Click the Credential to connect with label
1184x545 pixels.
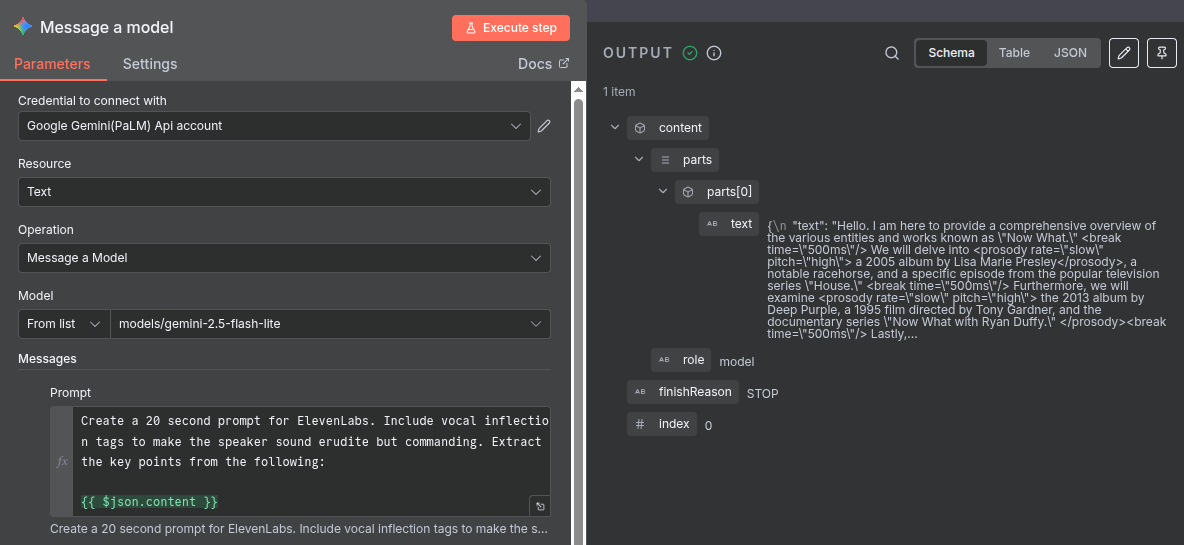92,101
